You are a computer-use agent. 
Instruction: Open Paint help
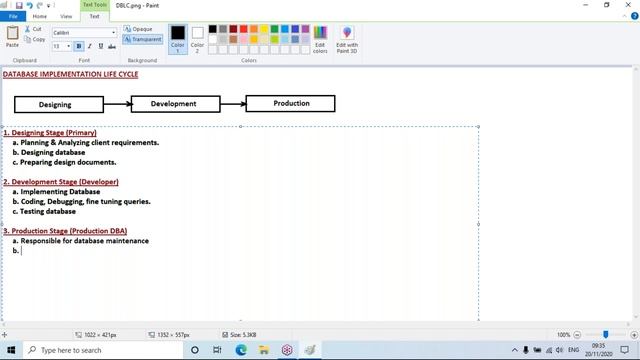pos(634,16)
